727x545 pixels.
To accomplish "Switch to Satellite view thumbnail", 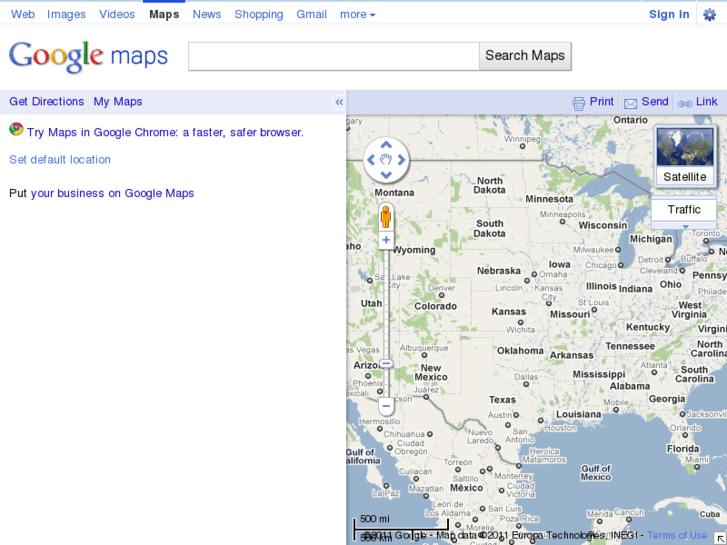I will pyautogui.click(x=685, y=156).
